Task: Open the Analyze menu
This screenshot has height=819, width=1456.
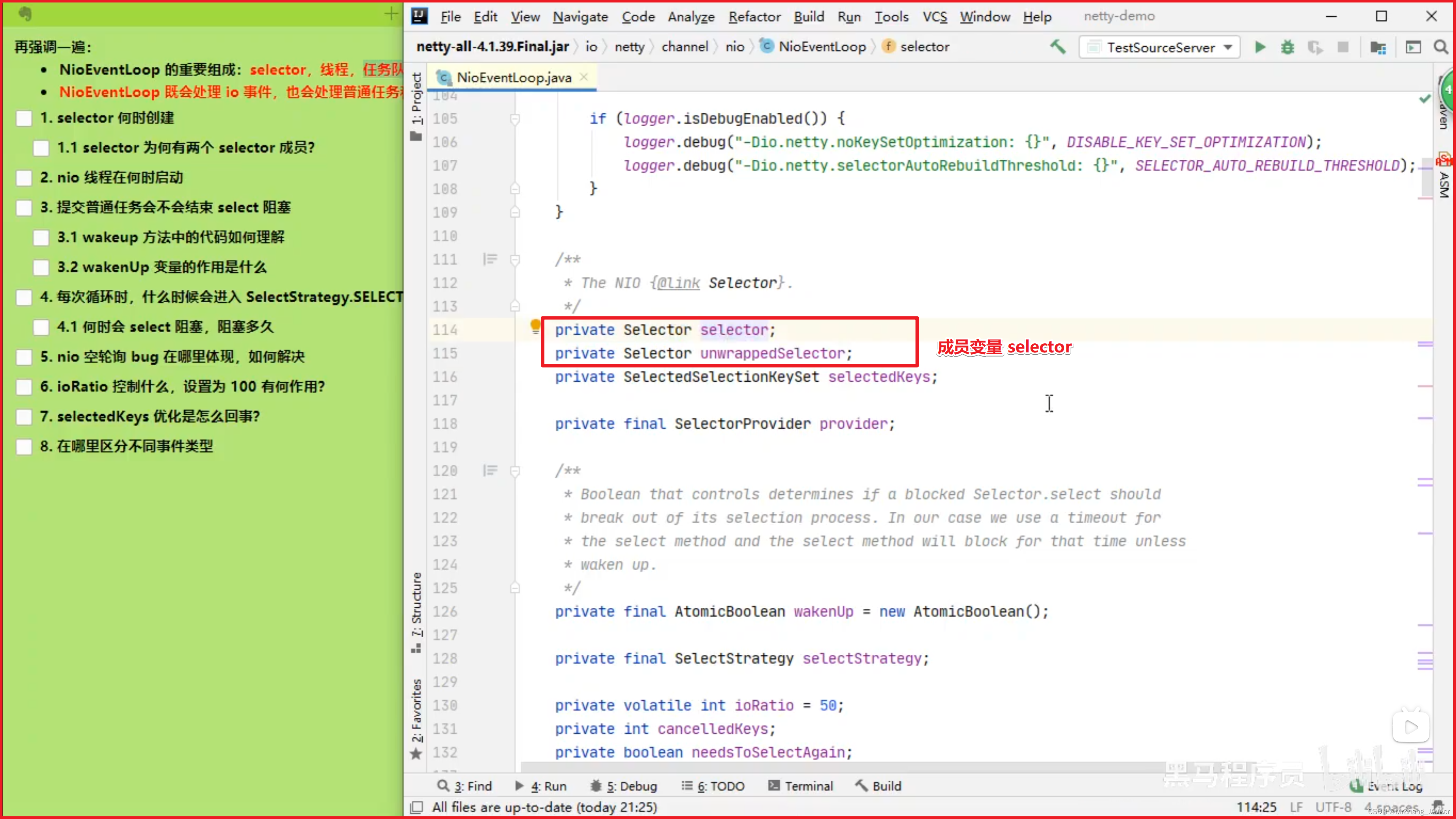Action: click(x=691, y=16)
